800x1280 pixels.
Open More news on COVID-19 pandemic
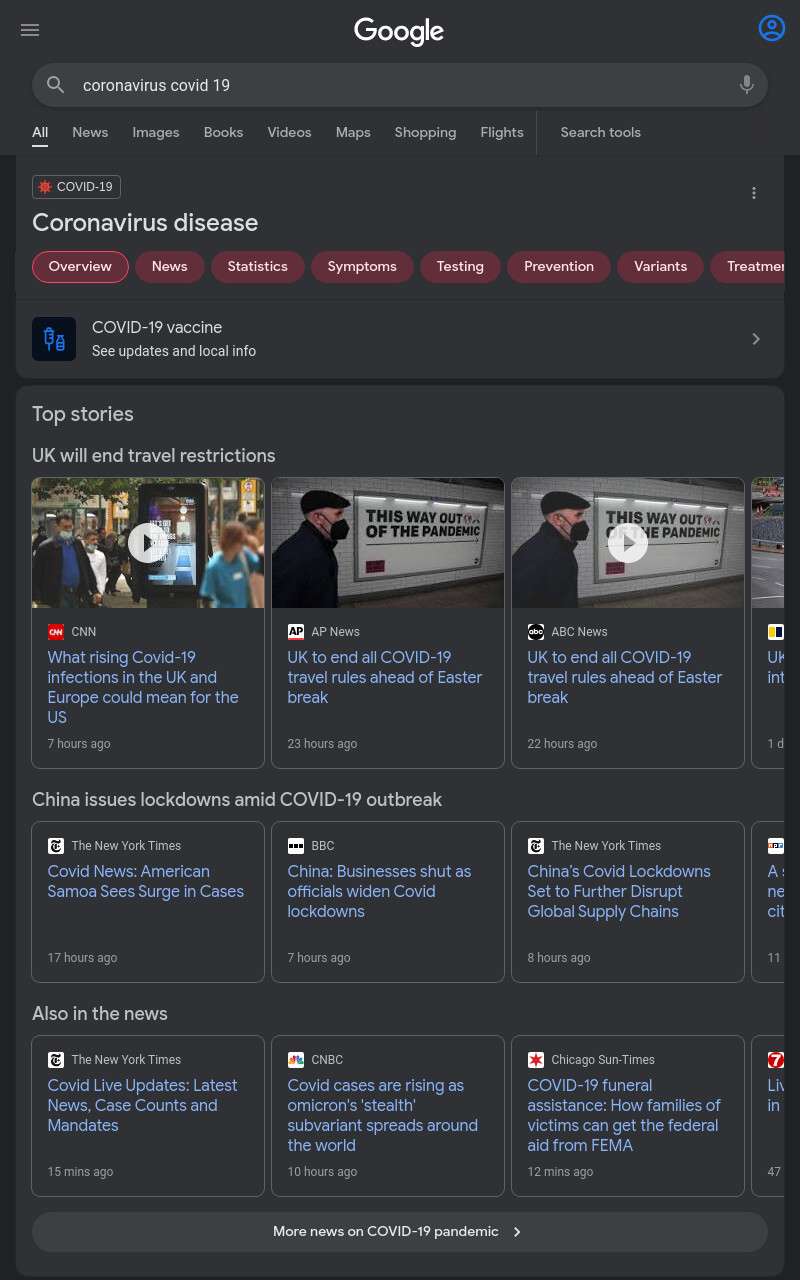click(x=400, y=1232)
